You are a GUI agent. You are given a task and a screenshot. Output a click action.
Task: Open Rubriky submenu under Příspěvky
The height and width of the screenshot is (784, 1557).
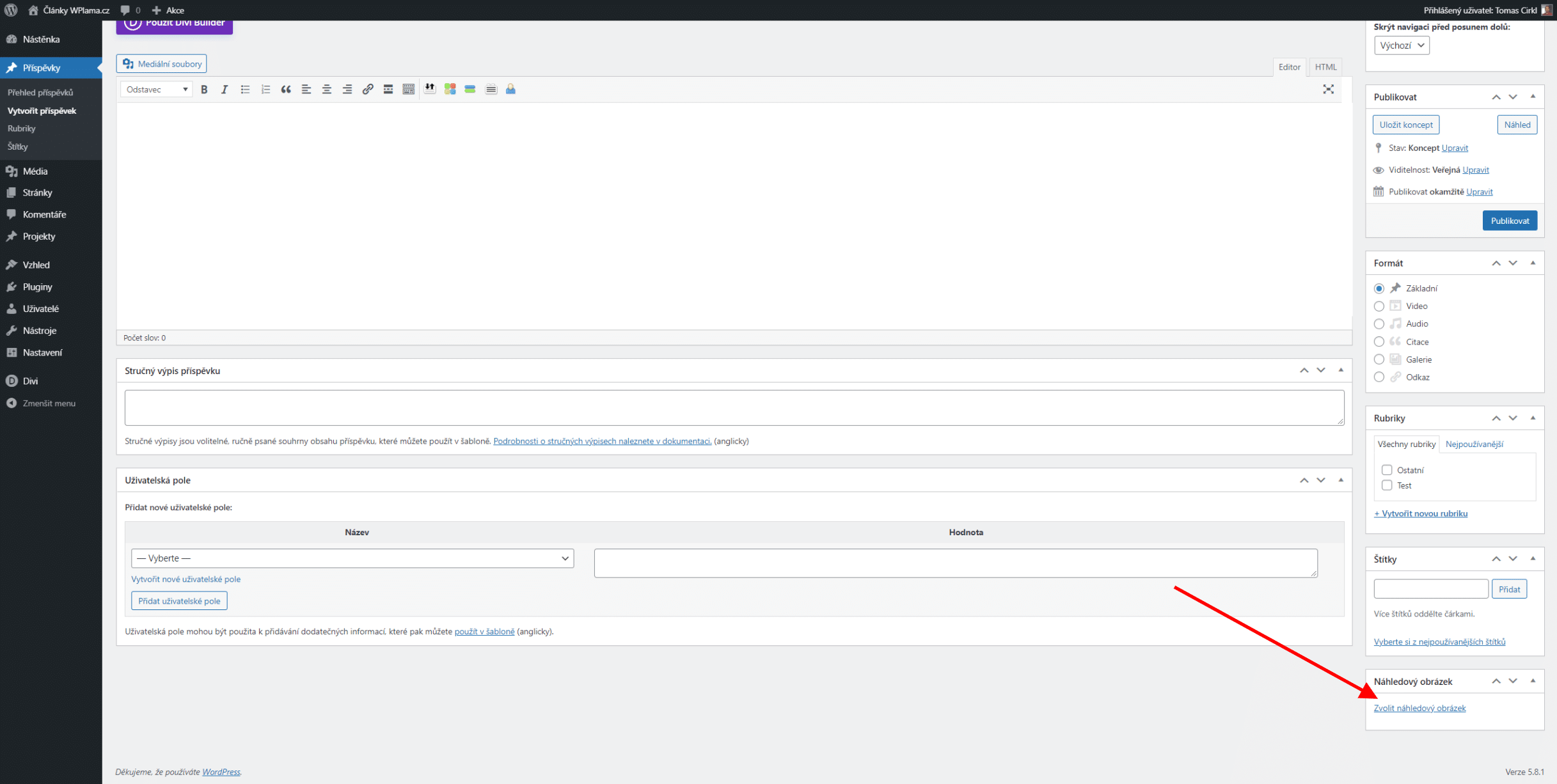pos(22,129)
